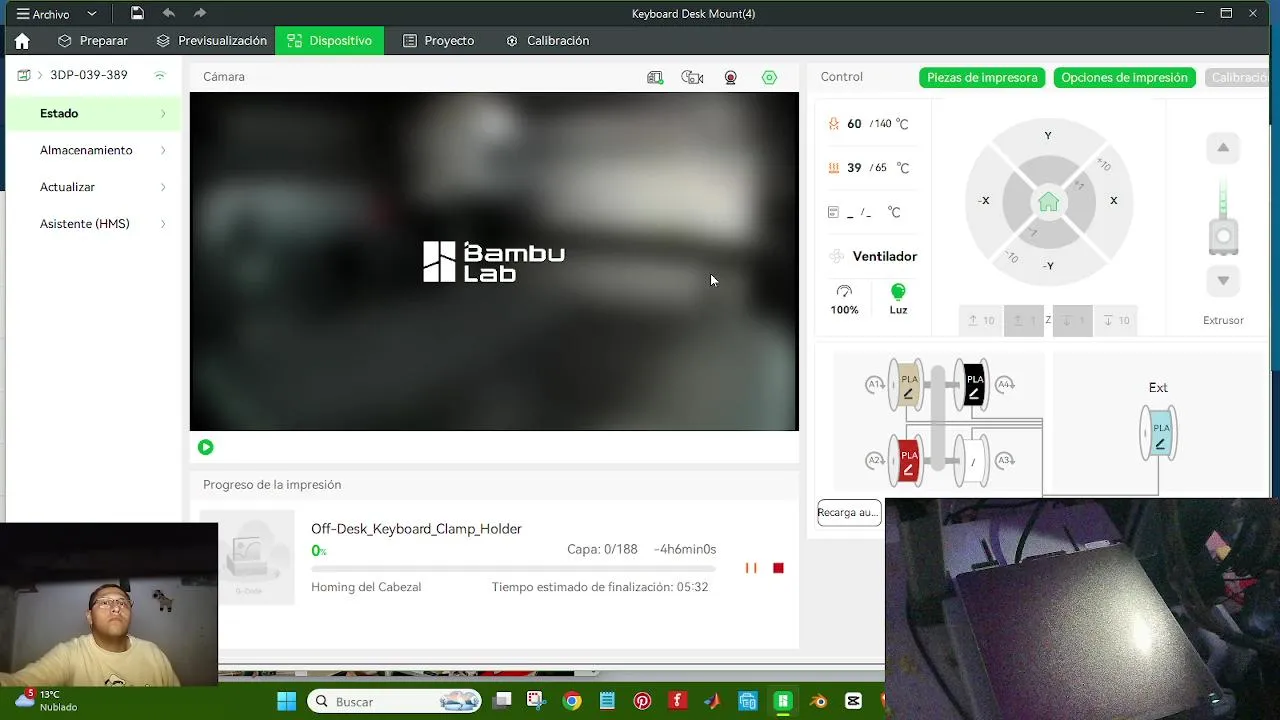Check the printer WiFi signal icon
Viewport: 1280px width, 720px height.
[159, 75]
